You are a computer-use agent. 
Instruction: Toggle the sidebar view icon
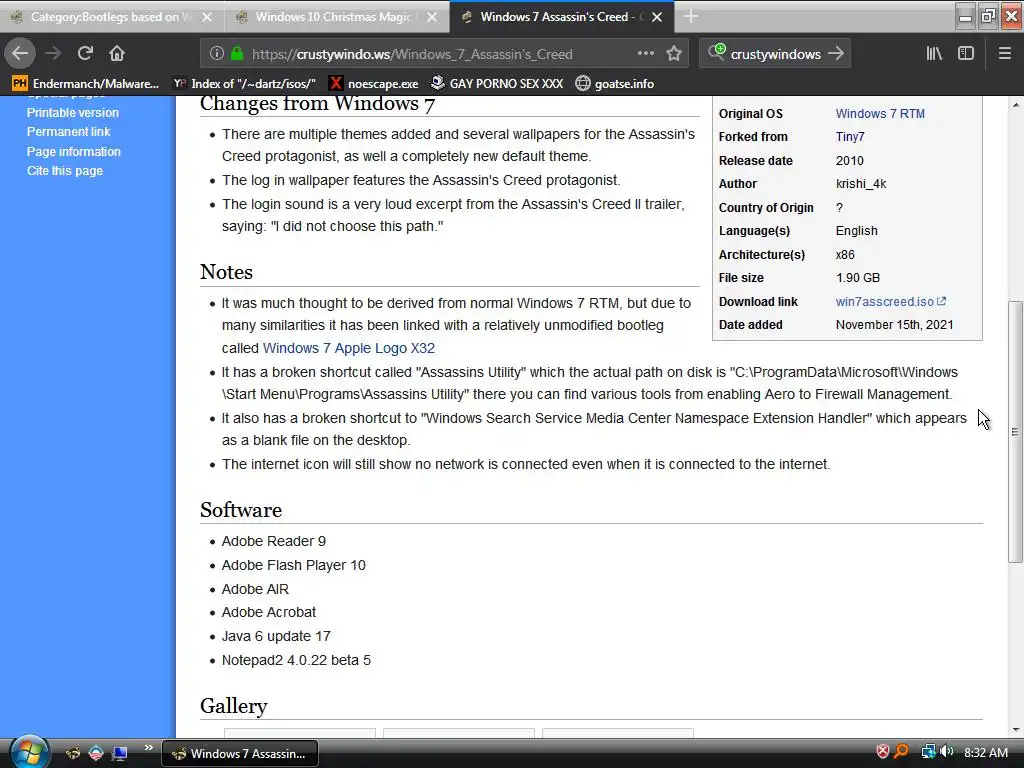(966, 54)
